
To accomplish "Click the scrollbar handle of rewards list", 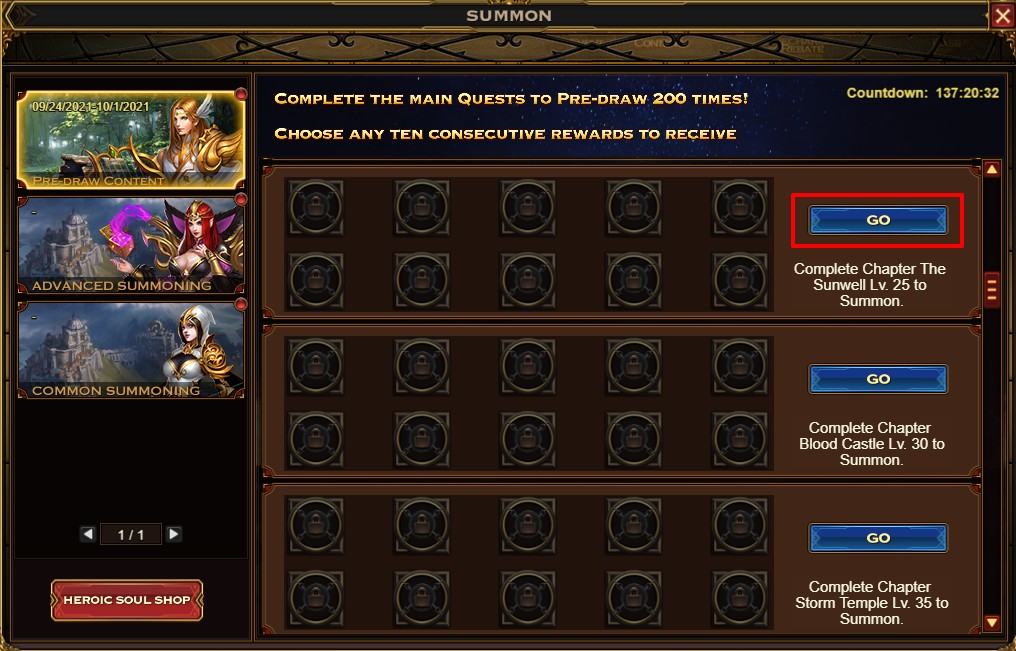I will pyautogui.click(x=991, y=290).
